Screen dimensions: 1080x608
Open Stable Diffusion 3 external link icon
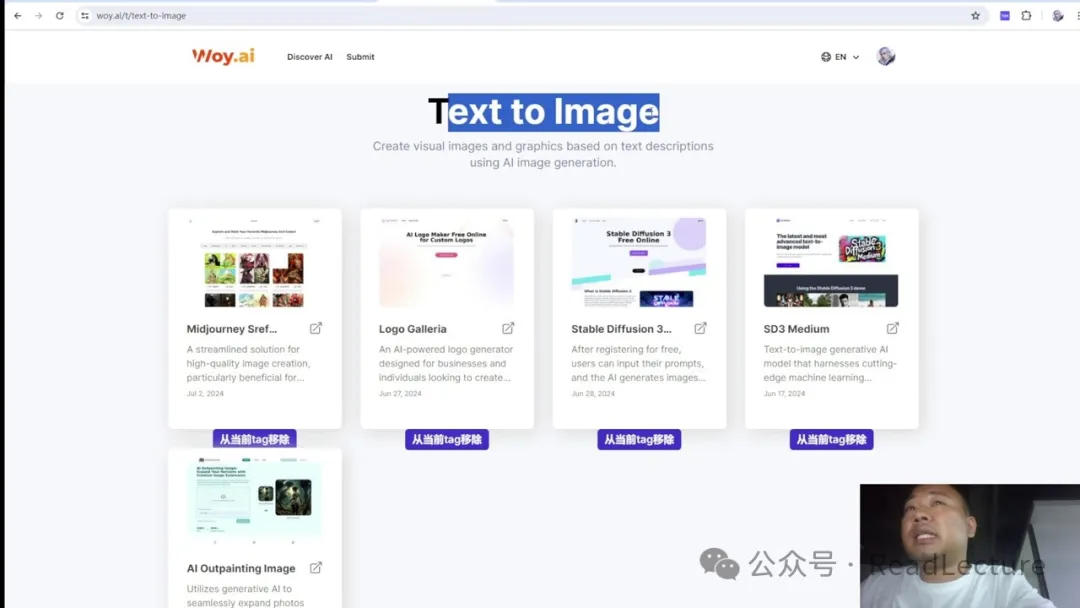coord(700,328)
